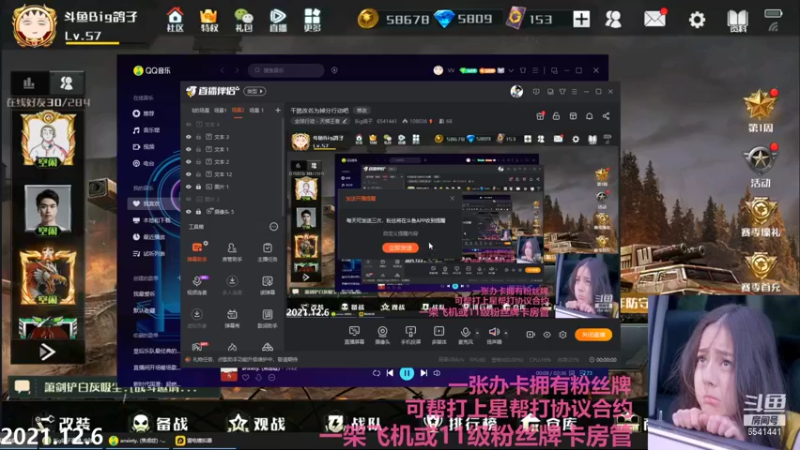Expand the 工具箱 more options button

click(x=273, y=227)
